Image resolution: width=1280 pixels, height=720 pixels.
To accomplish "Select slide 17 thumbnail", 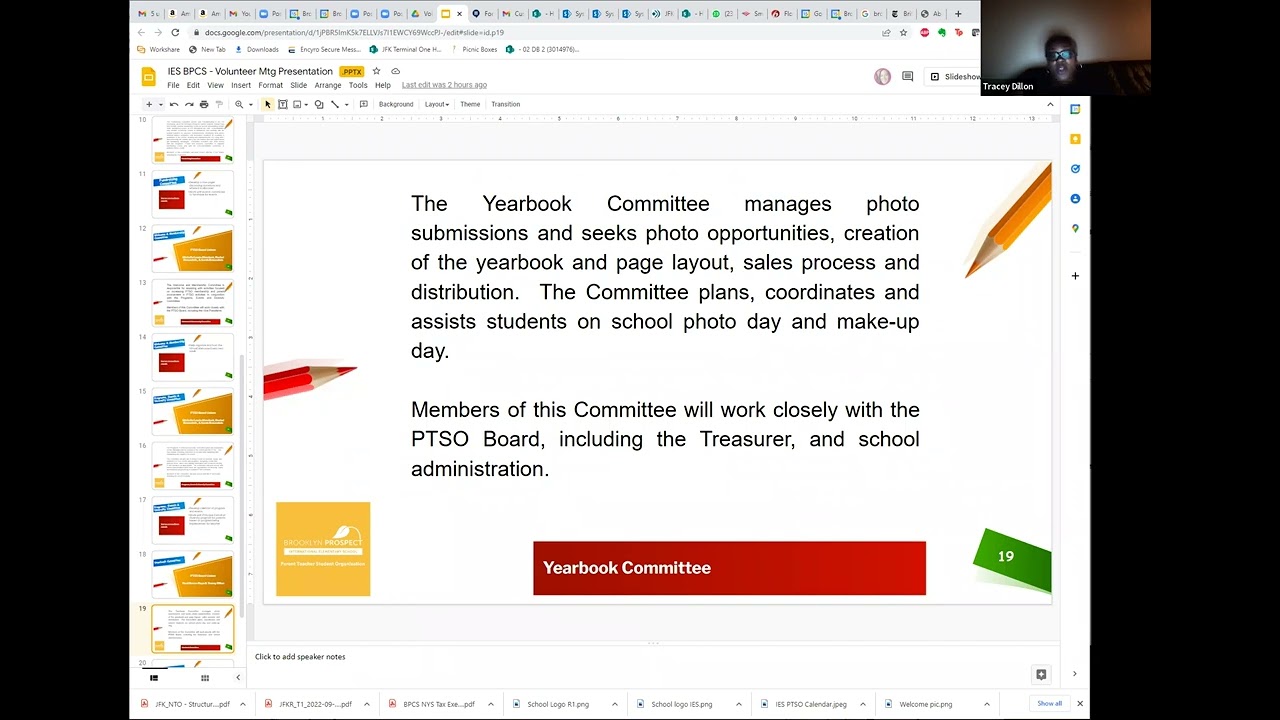I will coord(192,520).
